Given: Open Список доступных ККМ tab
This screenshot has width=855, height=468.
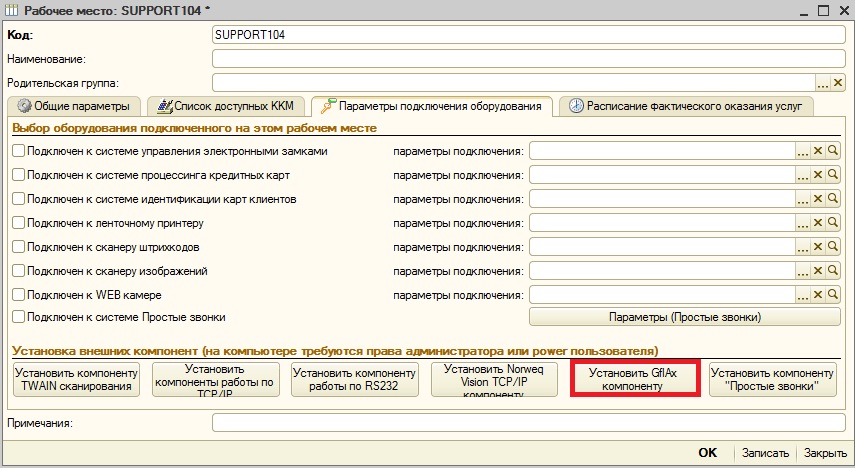Looking at the screenshot, I should pyautogui.click(x=226, y=106).
